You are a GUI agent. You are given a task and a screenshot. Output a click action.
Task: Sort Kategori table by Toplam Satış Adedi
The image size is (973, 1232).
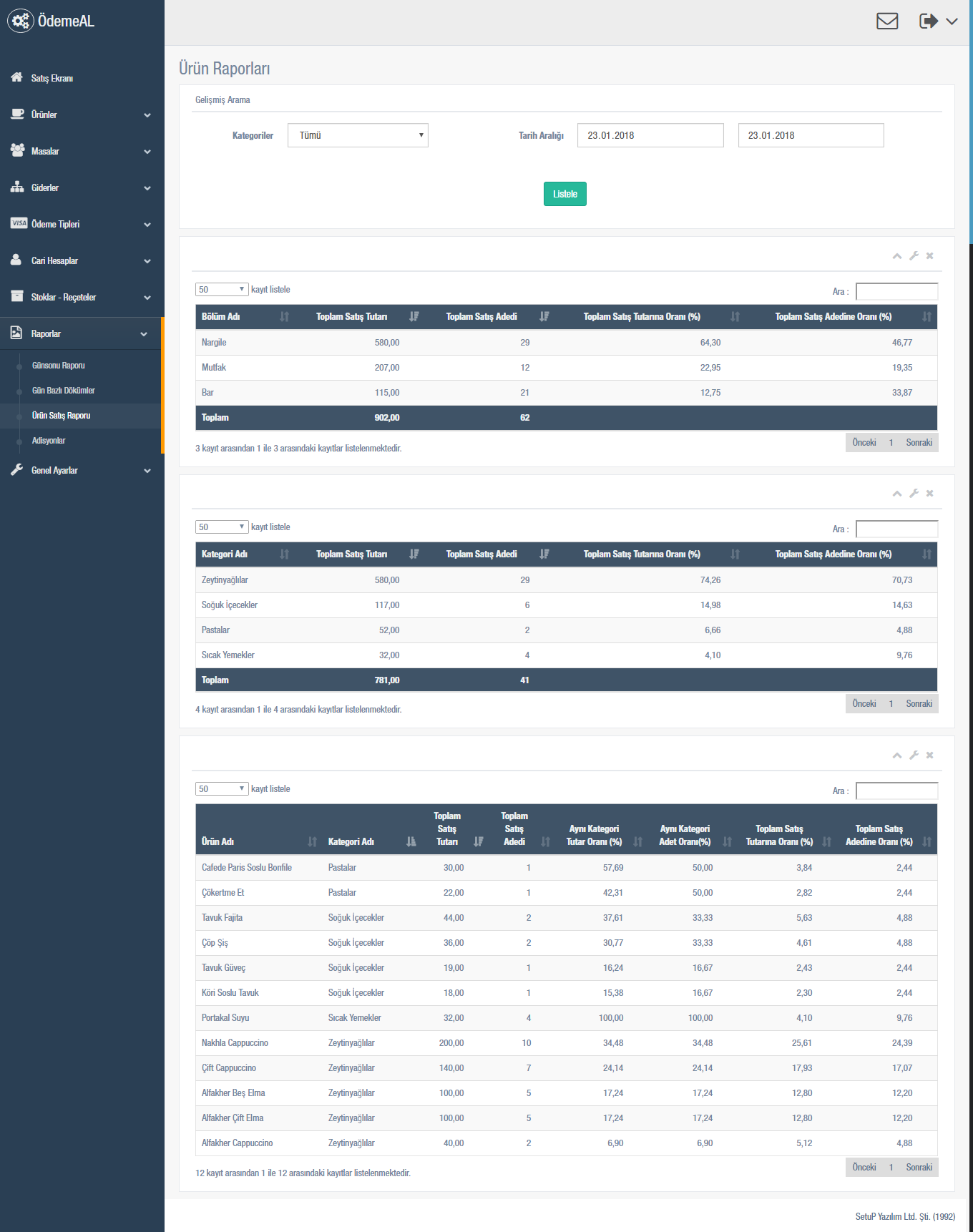pos(490,554)
